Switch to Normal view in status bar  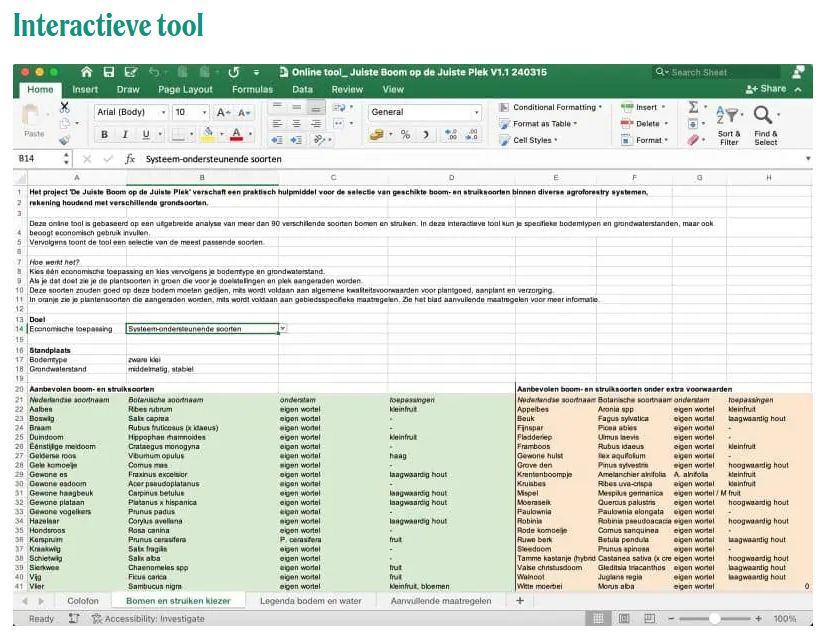[598, 618]
